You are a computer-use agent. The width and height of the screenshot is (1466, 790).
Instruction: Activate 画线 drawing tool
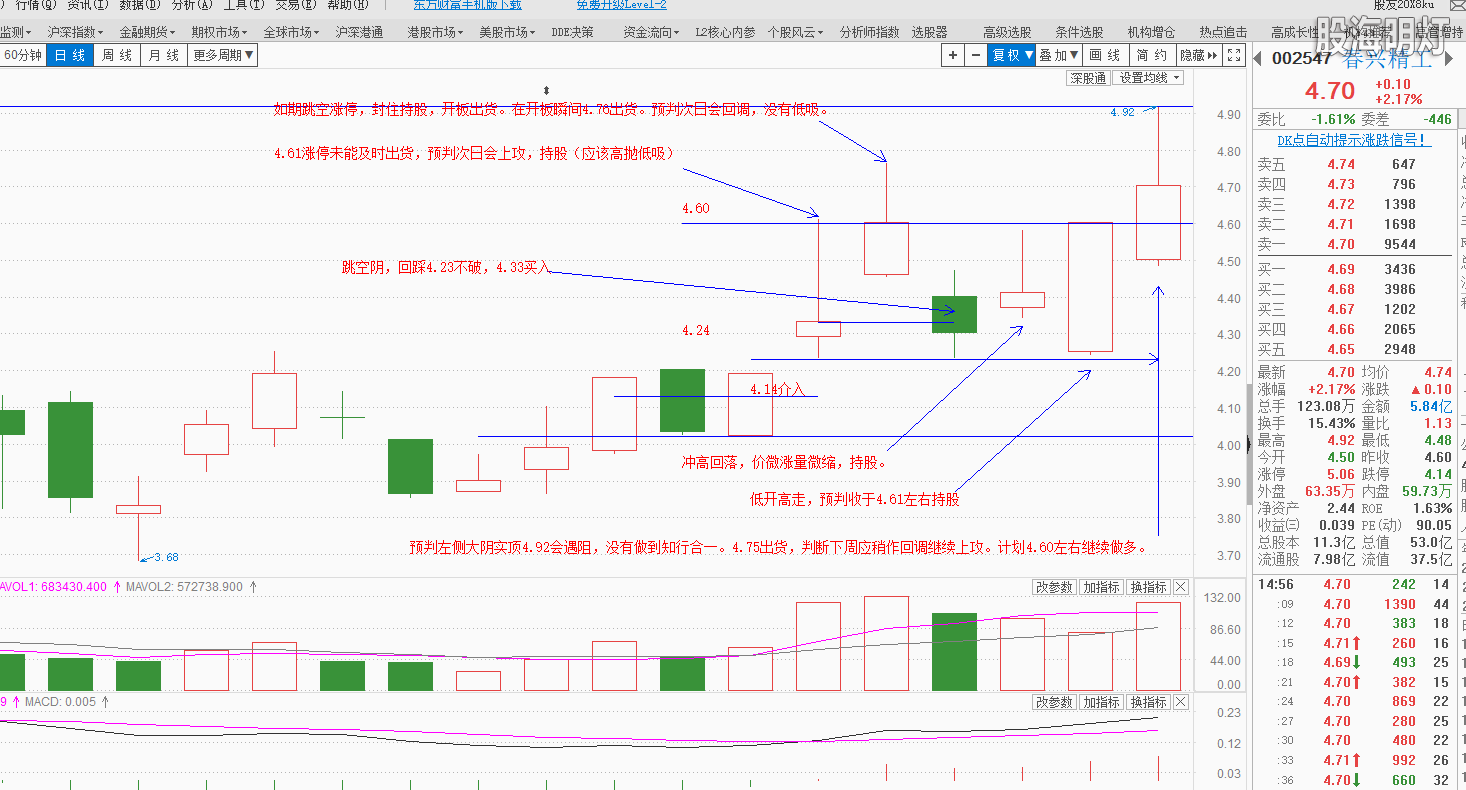1105,55
